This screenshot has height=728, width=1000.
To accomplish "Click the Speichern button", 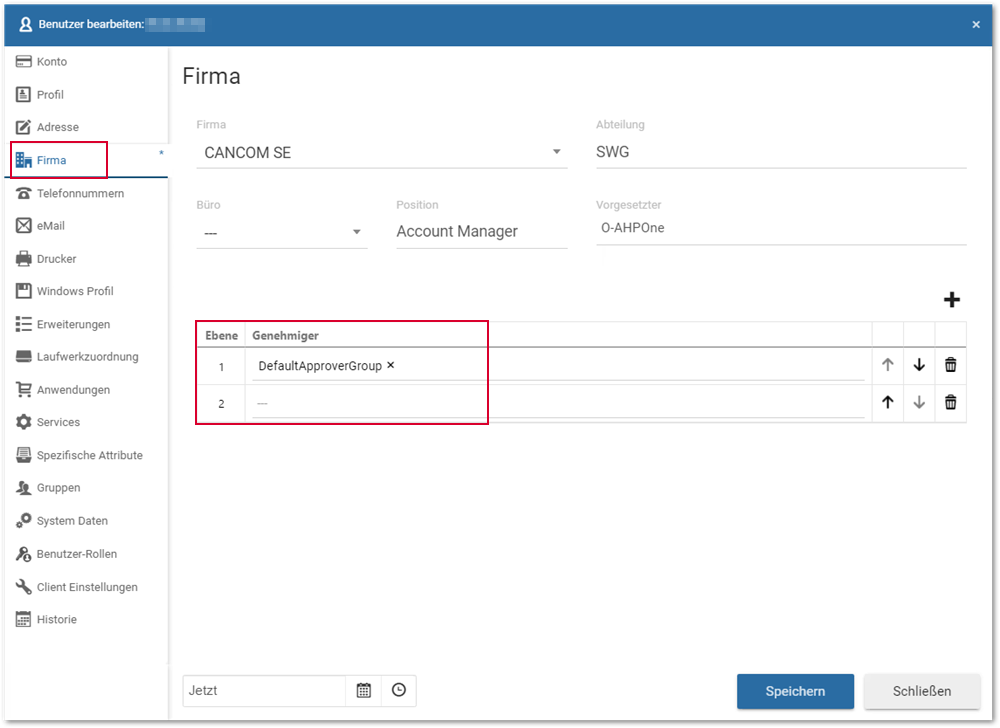I will coord(795,691).
